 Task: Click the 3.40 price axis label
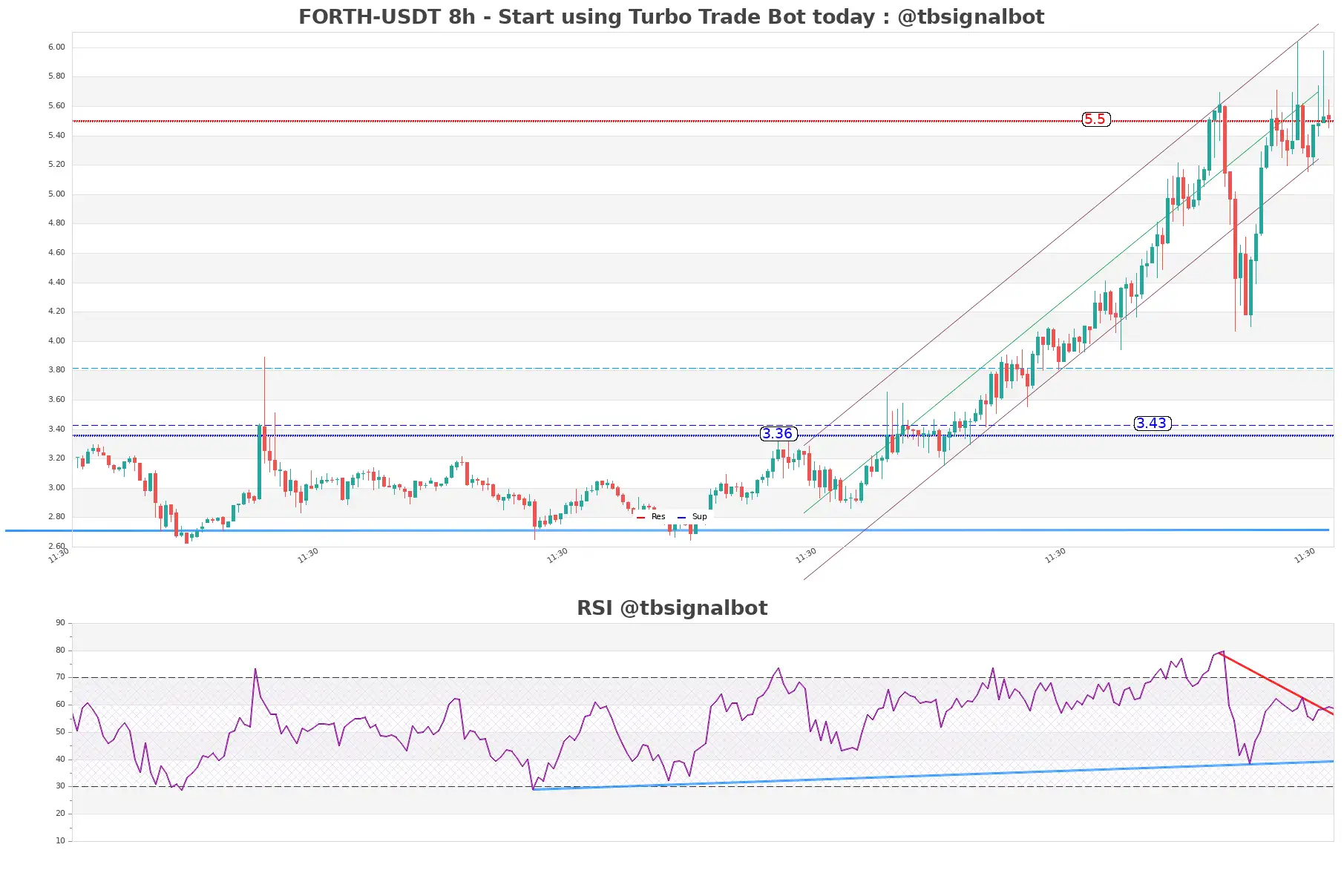[x=56, y=429]
